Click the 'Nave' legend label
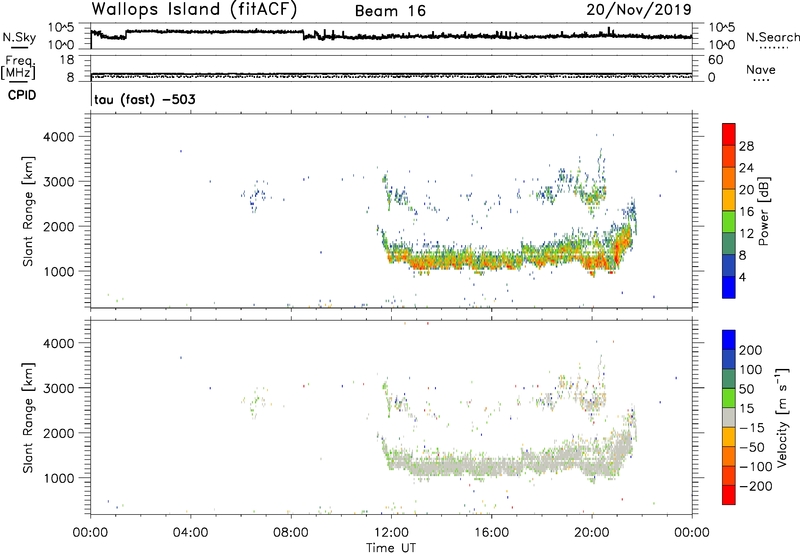Viewport: 800px width, 554px height. 761,69
